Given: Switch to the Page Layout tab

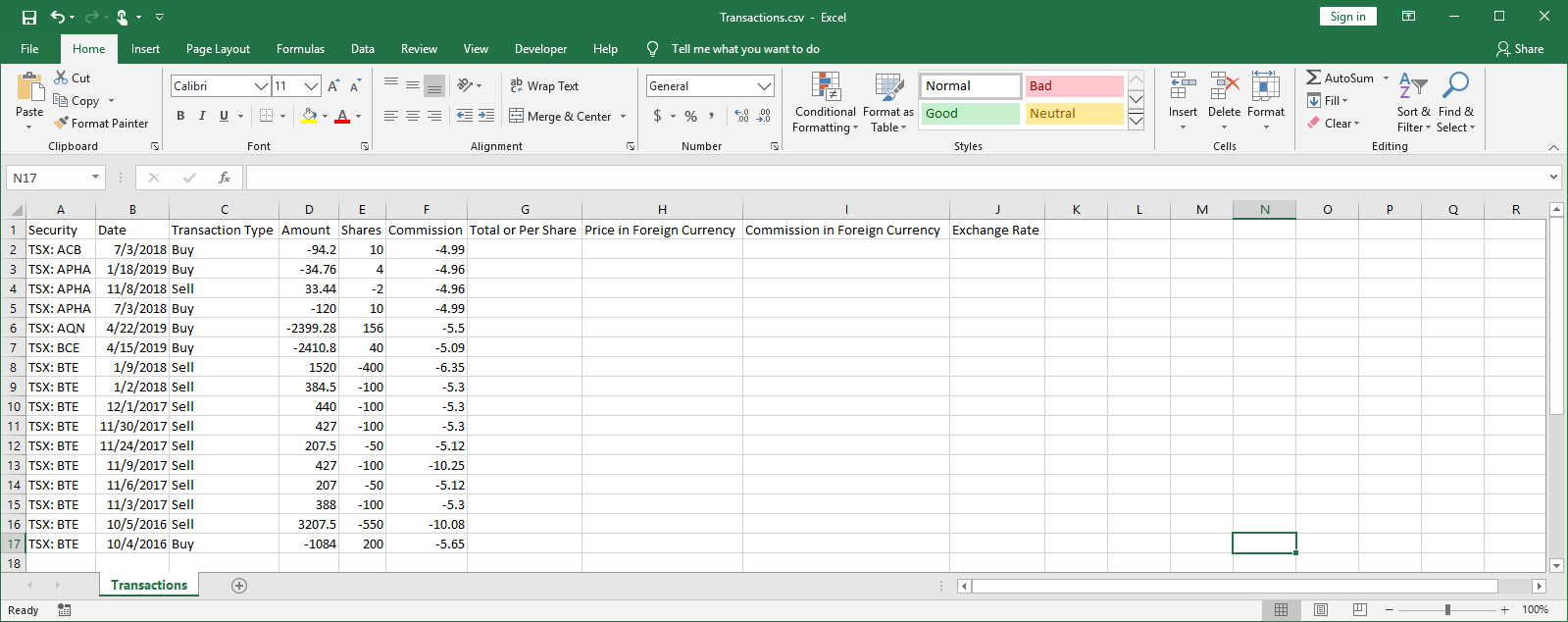Looking at the screenshot, I should pos(218,49).
